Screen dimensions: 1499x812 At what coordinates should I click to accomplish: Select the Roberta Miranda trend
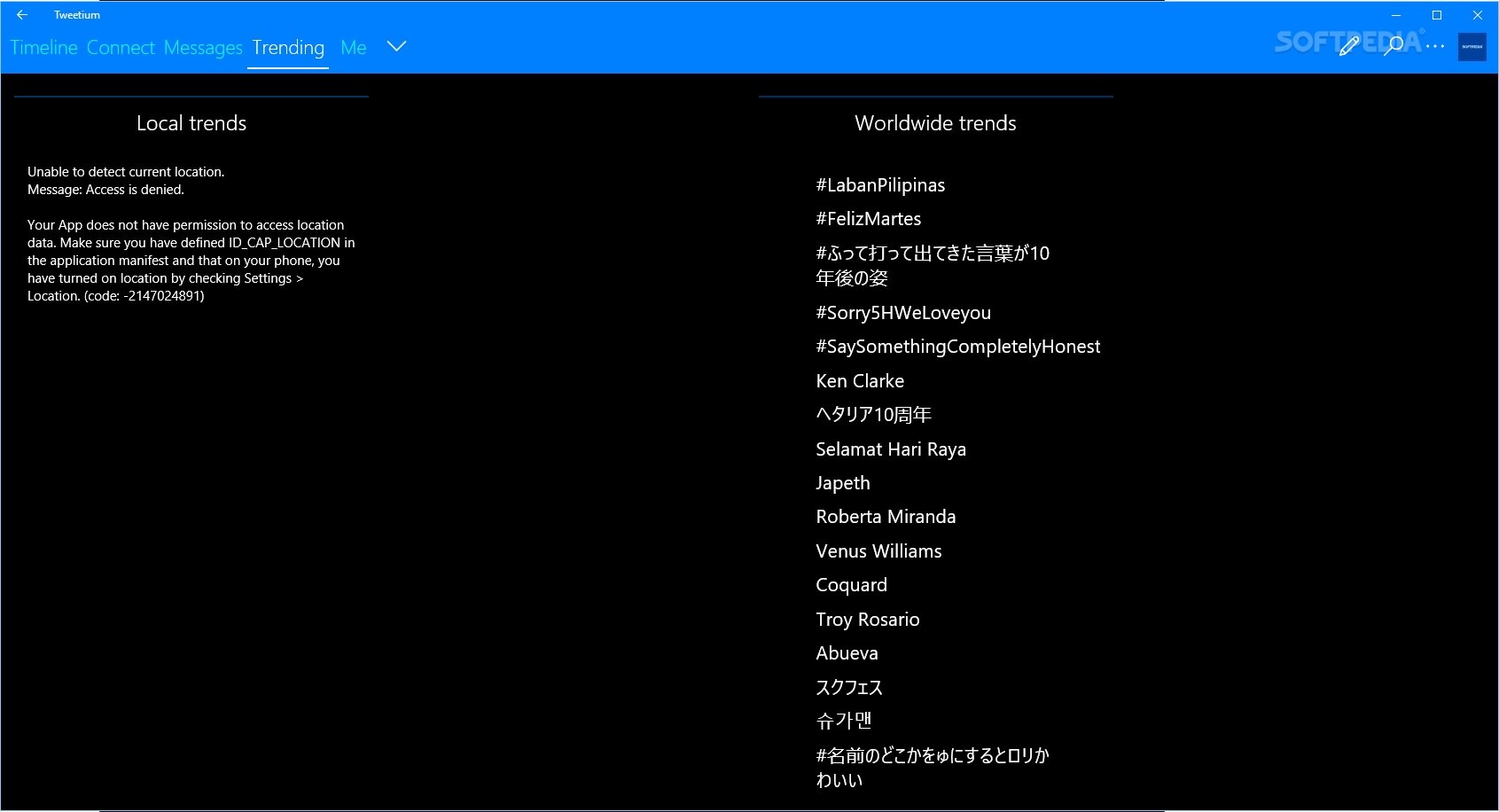click(886, 517)
